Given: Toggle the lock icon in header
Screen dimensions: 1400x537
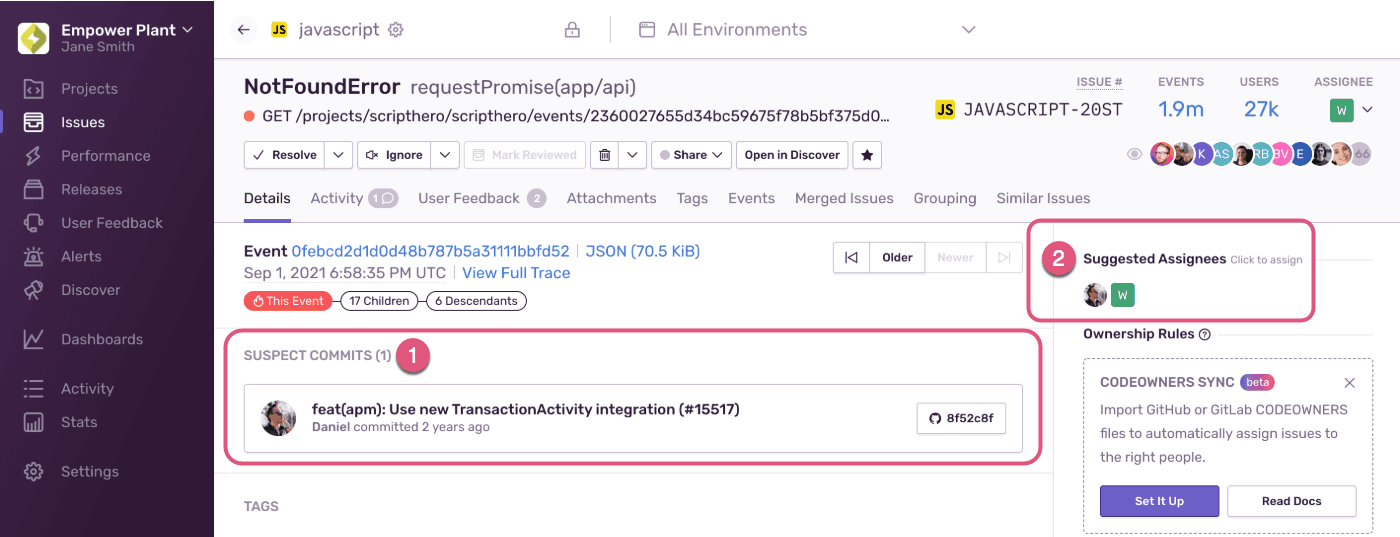Looking at the screenshot, I should (x=572, y=30).
